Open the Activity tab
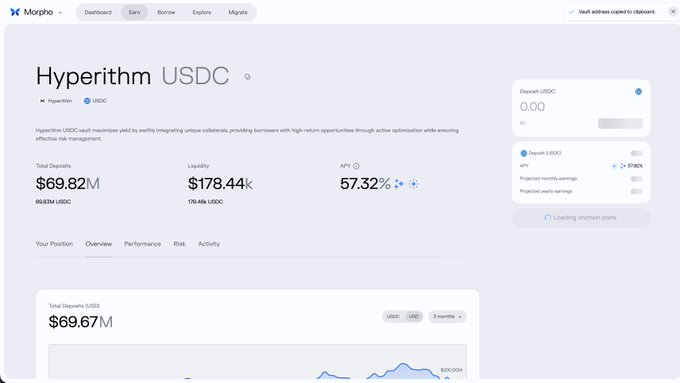Viewport: 680px width, 383px height. pyautogui.click(x=209, y=244)
